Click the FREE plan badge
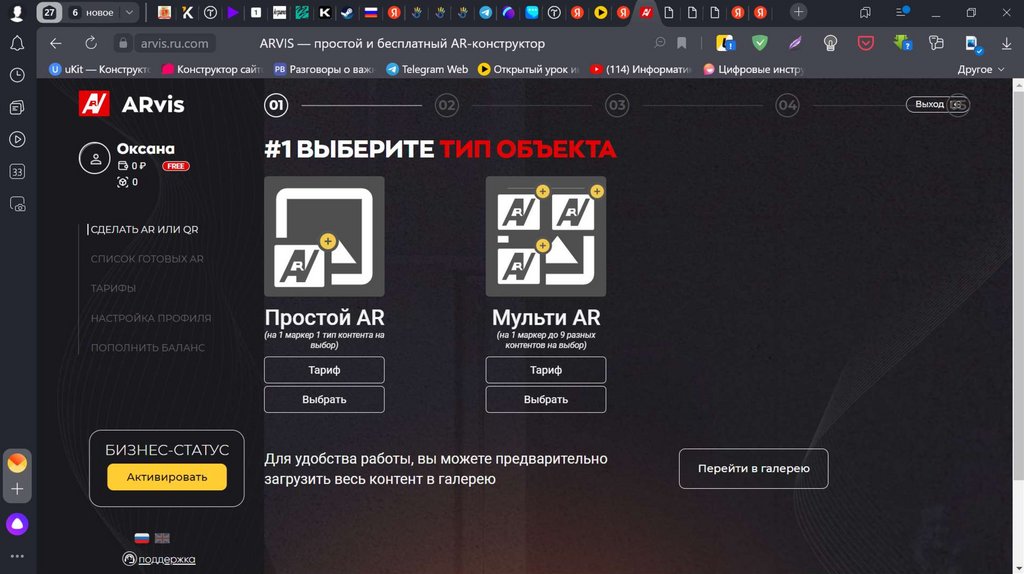The width and height of the screenshot is (1024, 574). point(176,166)
